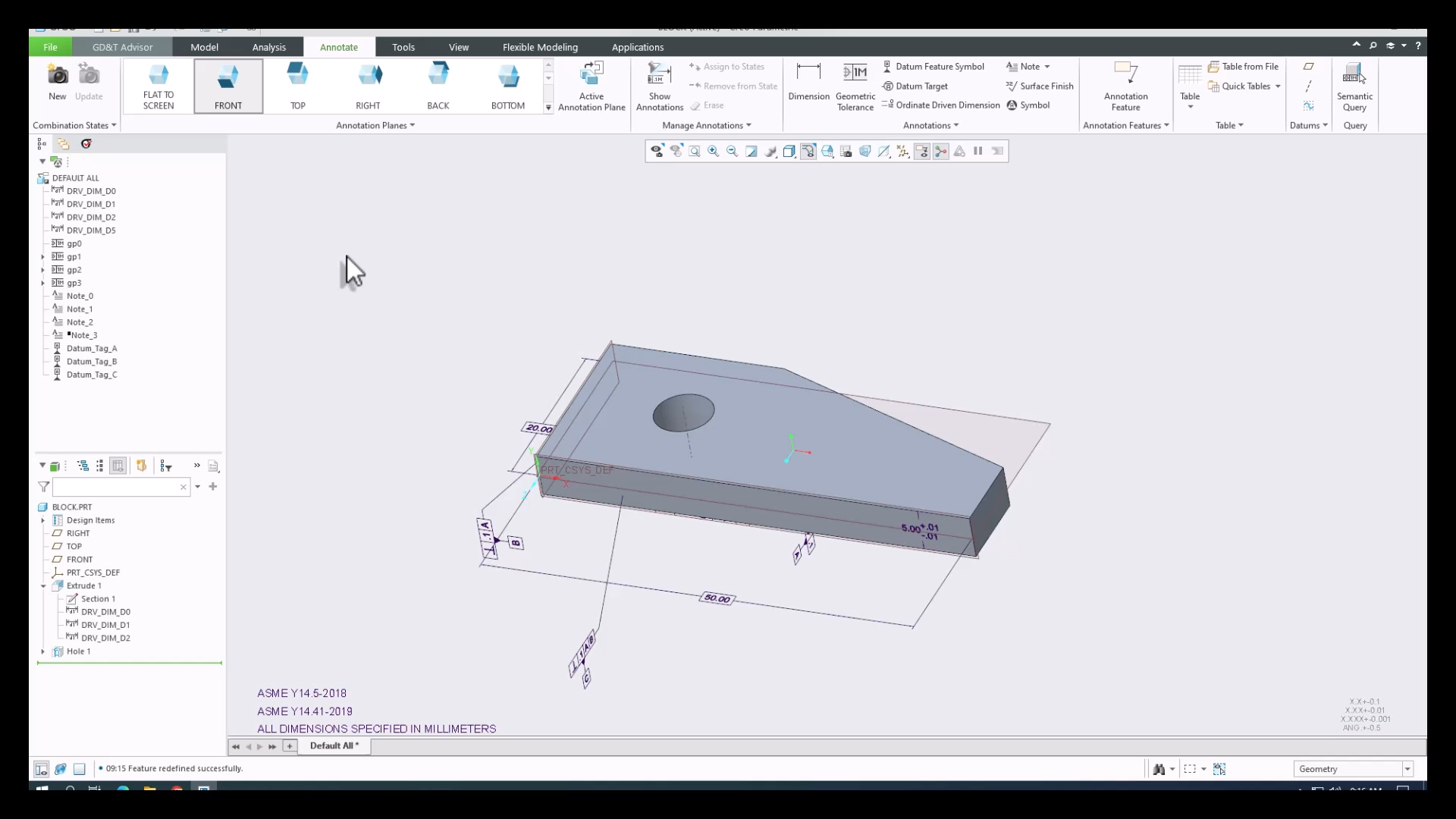Image resolution: width=1456 pixels, height=819 pixels.
Task: Click the Geometric Tolerance tool
Action: pyautogui.click(x=855, y=86)
